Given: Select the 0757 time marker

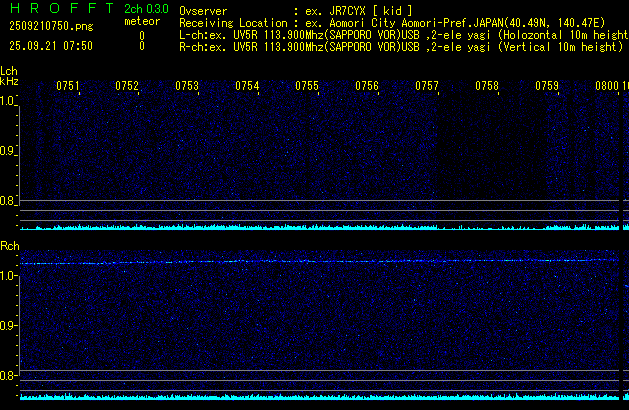Looking at the screenshot, I should click(x=427, y=87).
